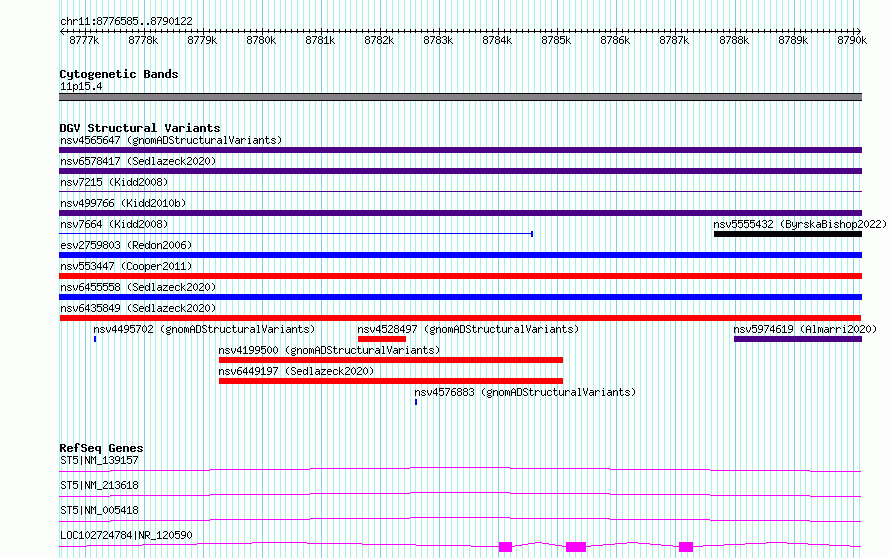Click the small blue nsv4576883 marker
This screenshot has height=558, width=890.
416,402
